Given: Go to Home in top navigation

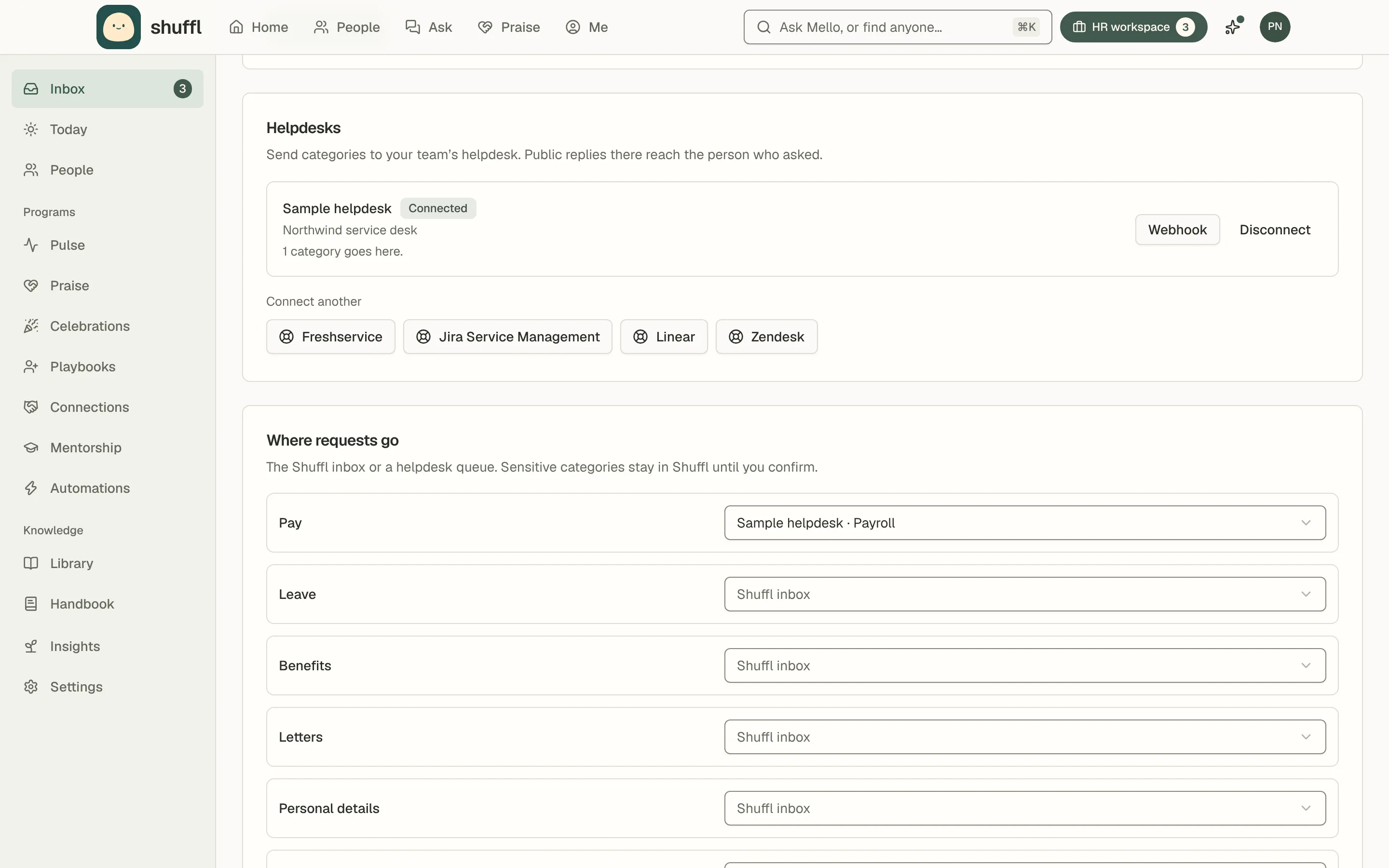Looking at the screenshot, I should pos(259,27).
